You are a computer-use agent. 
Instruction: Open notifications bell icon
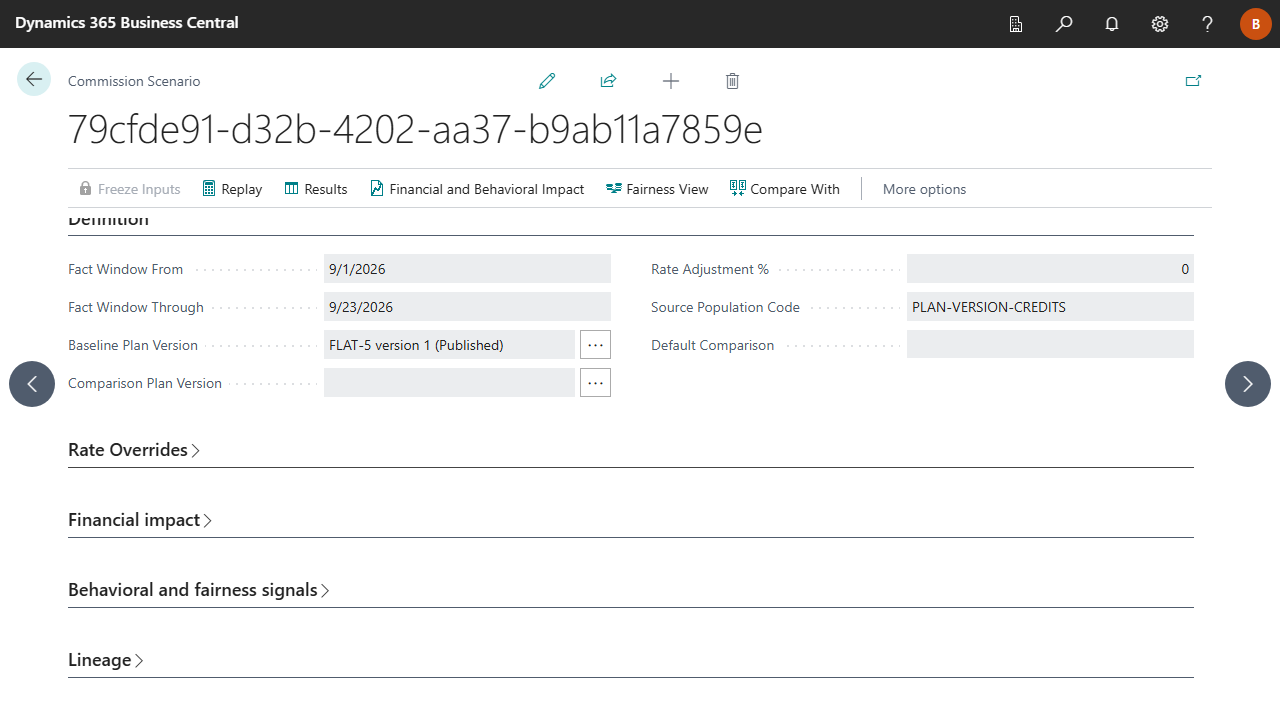point(1112,24)
